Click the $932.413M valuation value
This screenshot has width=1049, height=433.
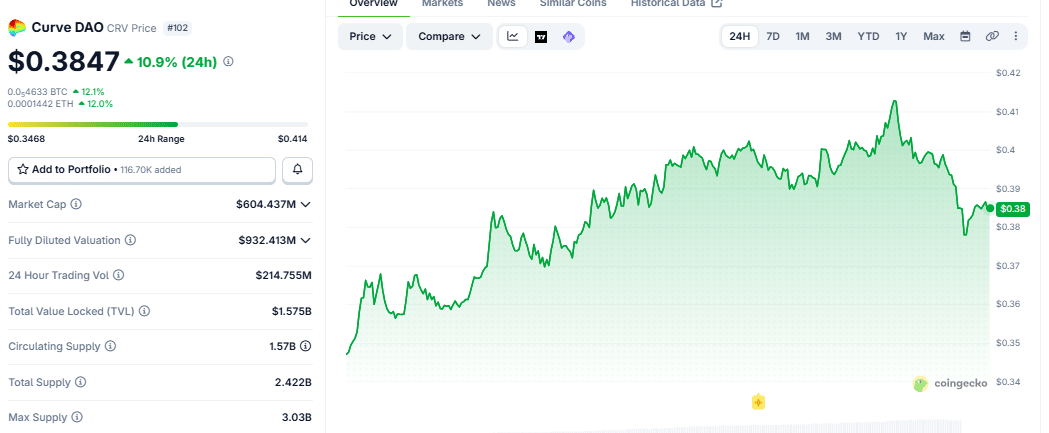click(x=267, y=240)
